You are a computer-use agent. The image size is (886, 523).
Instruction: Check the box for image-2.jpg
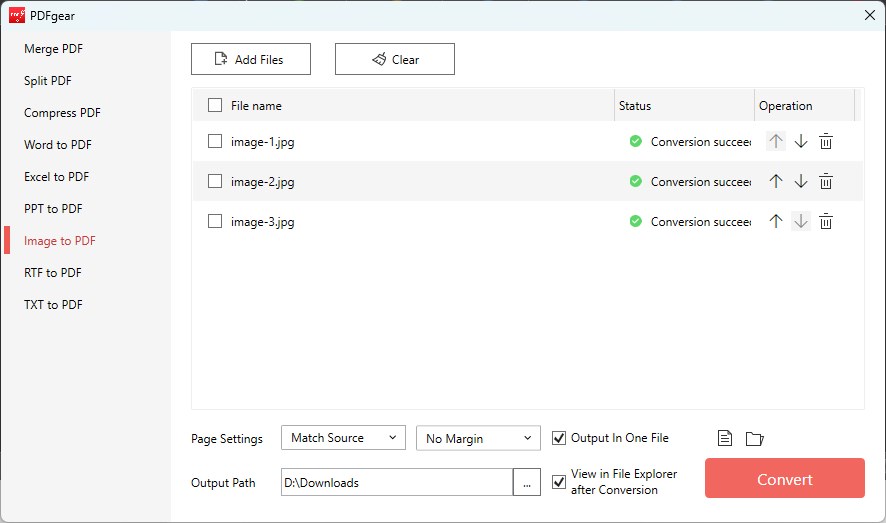(x=215, y=181)
